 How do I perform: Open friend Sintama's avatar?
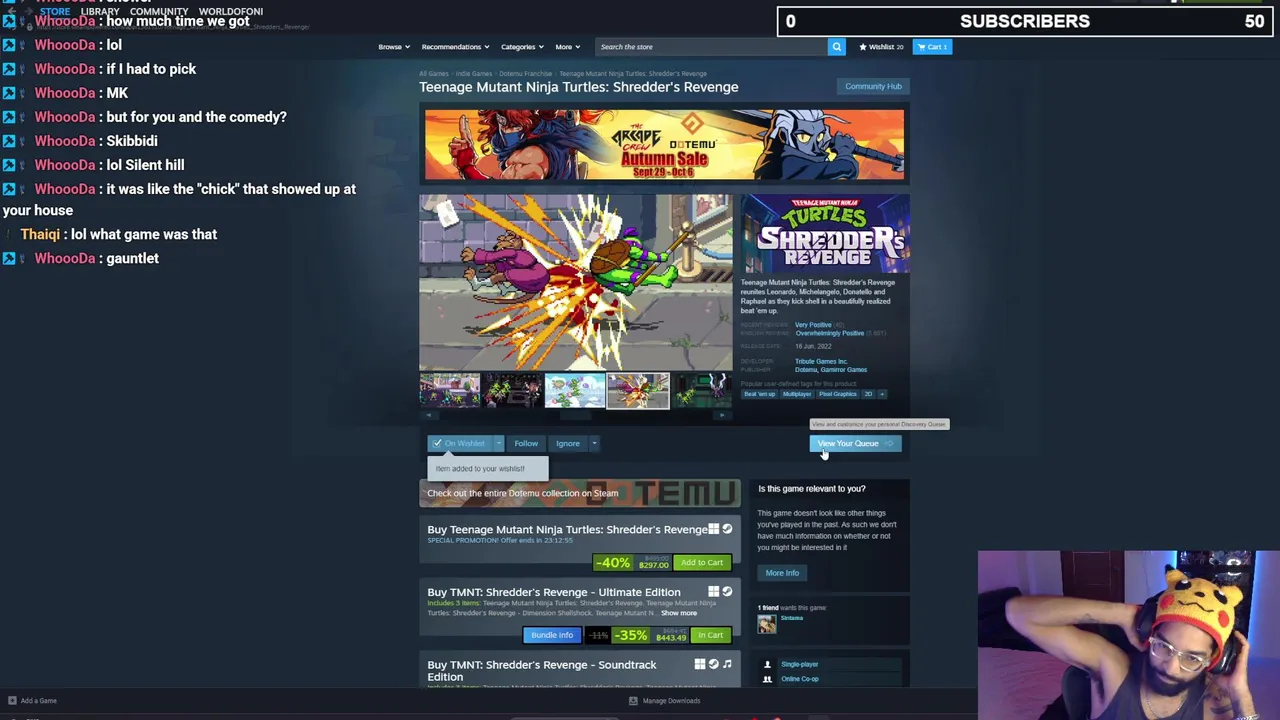point(767,624)
